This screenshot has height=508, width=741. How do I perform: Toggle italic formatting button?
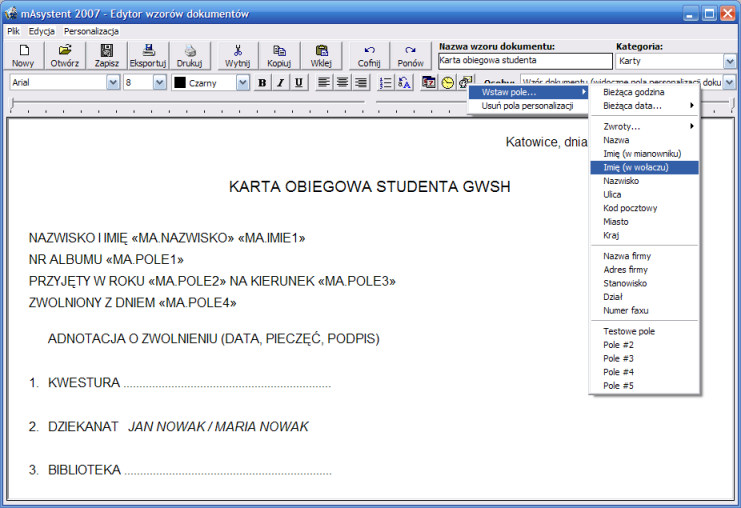[280, 83]
